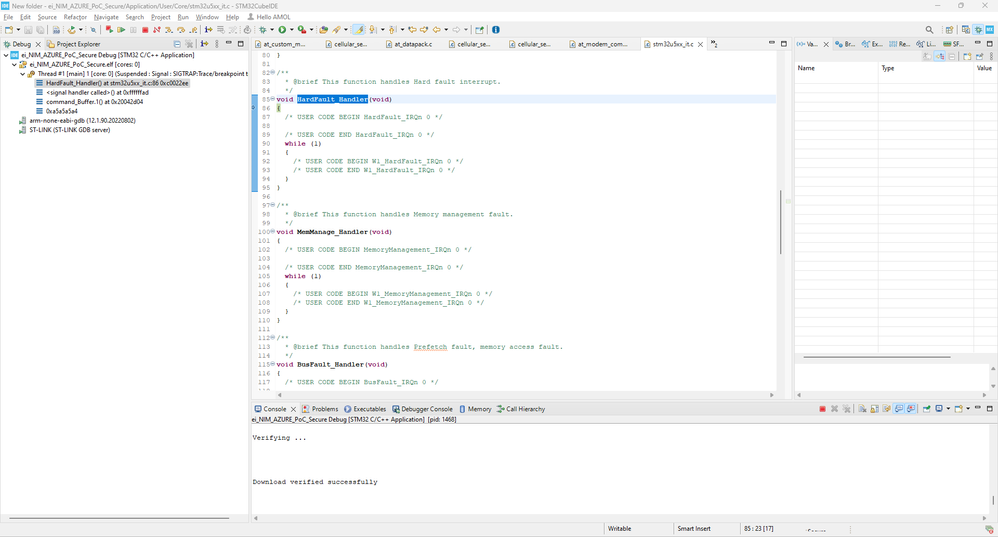Switch to the Debugger Console tab
The image size is (998, 537).
point(422,409)
